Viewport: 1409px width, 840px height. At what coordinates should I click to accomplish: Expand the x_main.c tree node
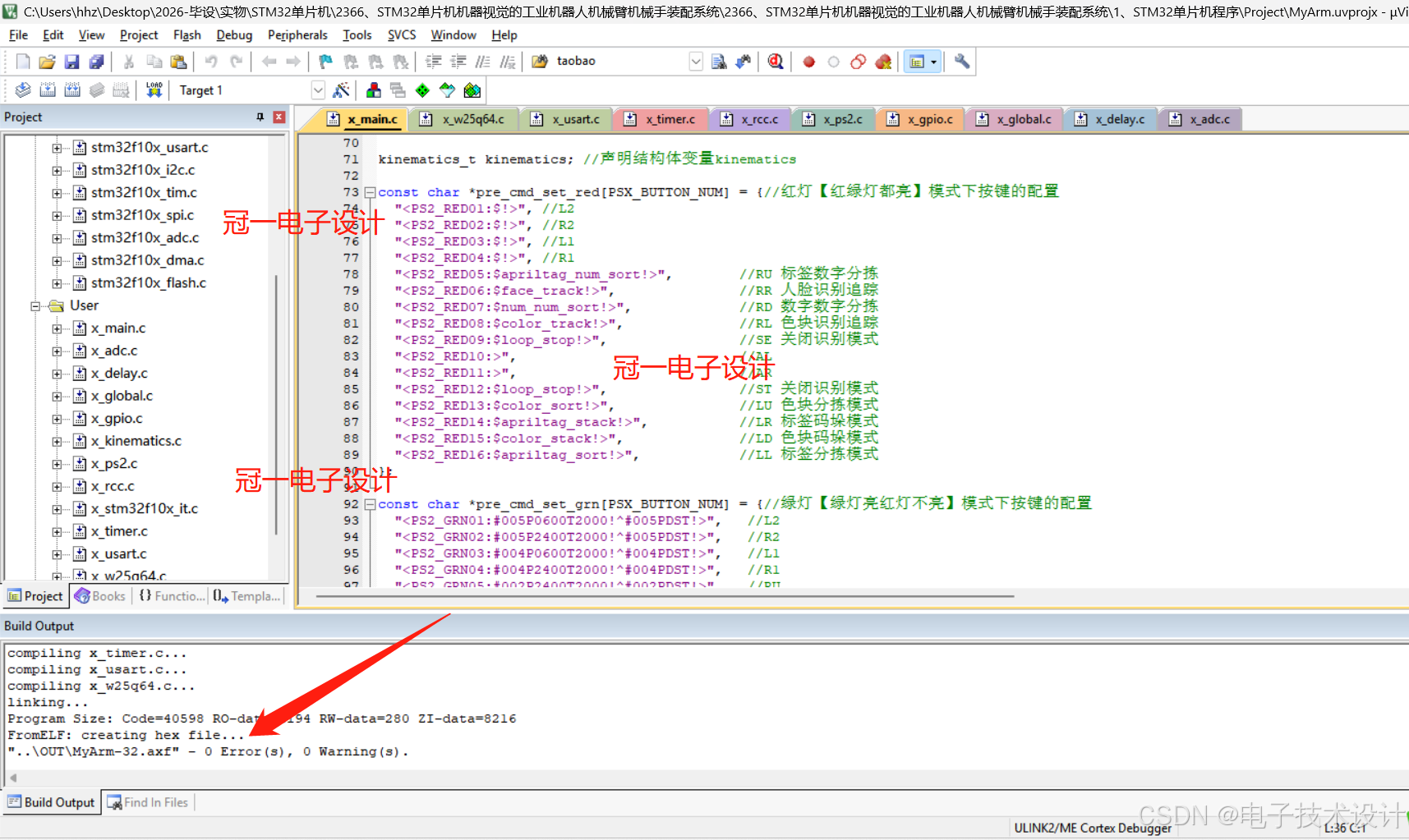(x=57, y=328)
